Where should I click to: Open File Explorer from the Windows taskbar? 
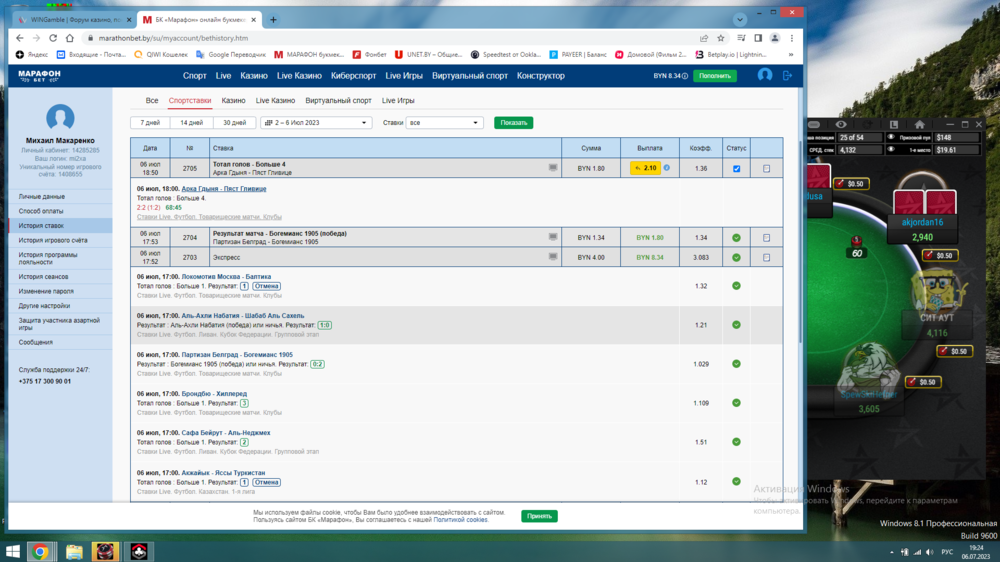pos(74,551)
